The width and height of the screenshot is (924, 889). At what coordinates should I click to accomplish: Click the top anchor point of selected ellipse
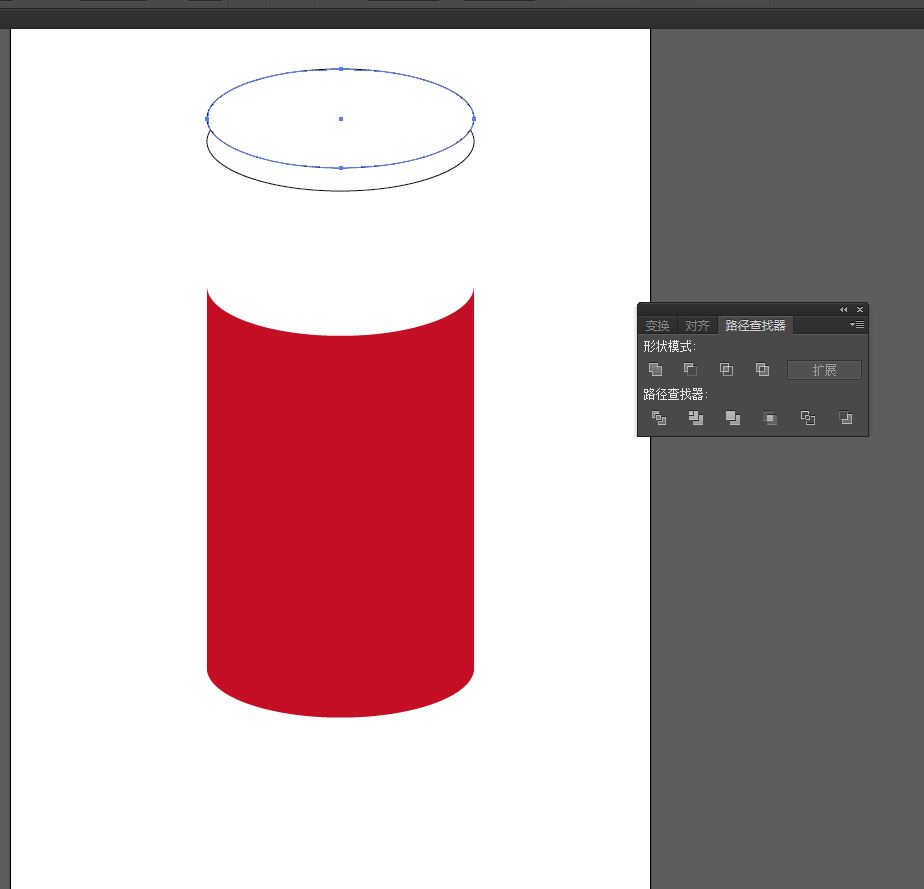[341, 69]
